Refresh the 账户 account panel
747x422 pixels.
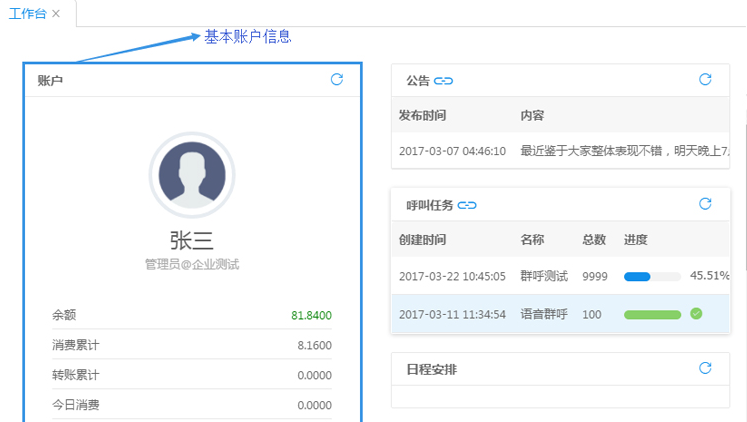[x=337, y=80]
